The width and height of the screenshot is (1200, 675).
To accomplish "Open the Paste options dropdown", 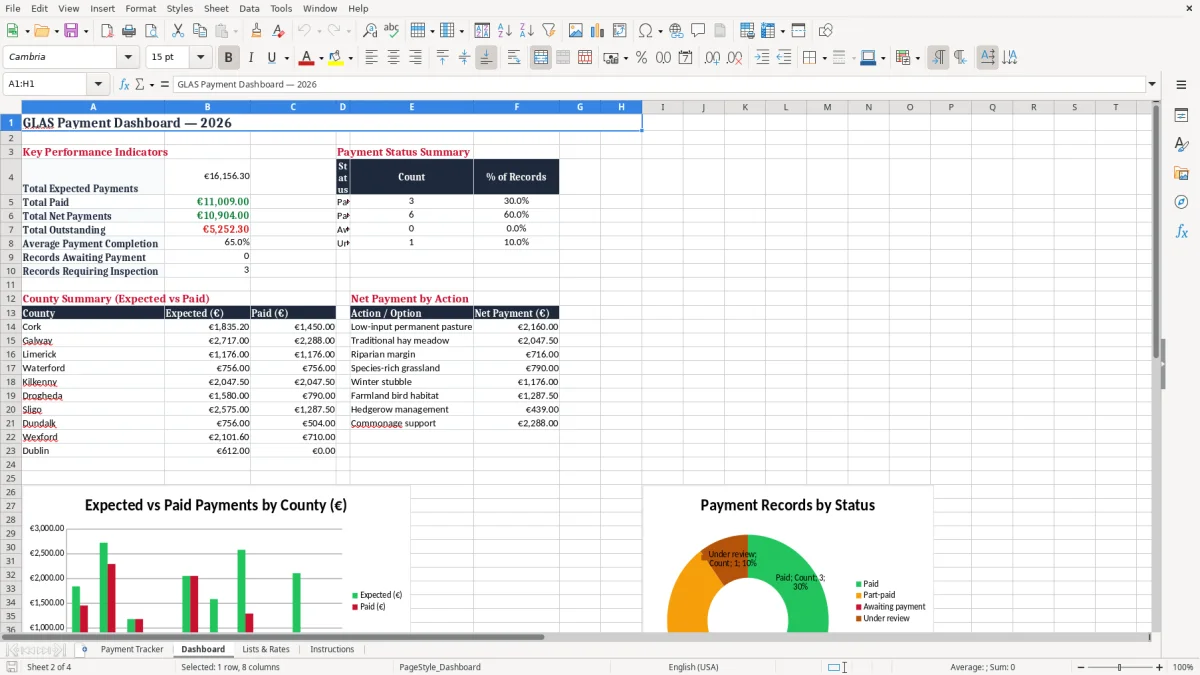I will (x=235, y=31).
